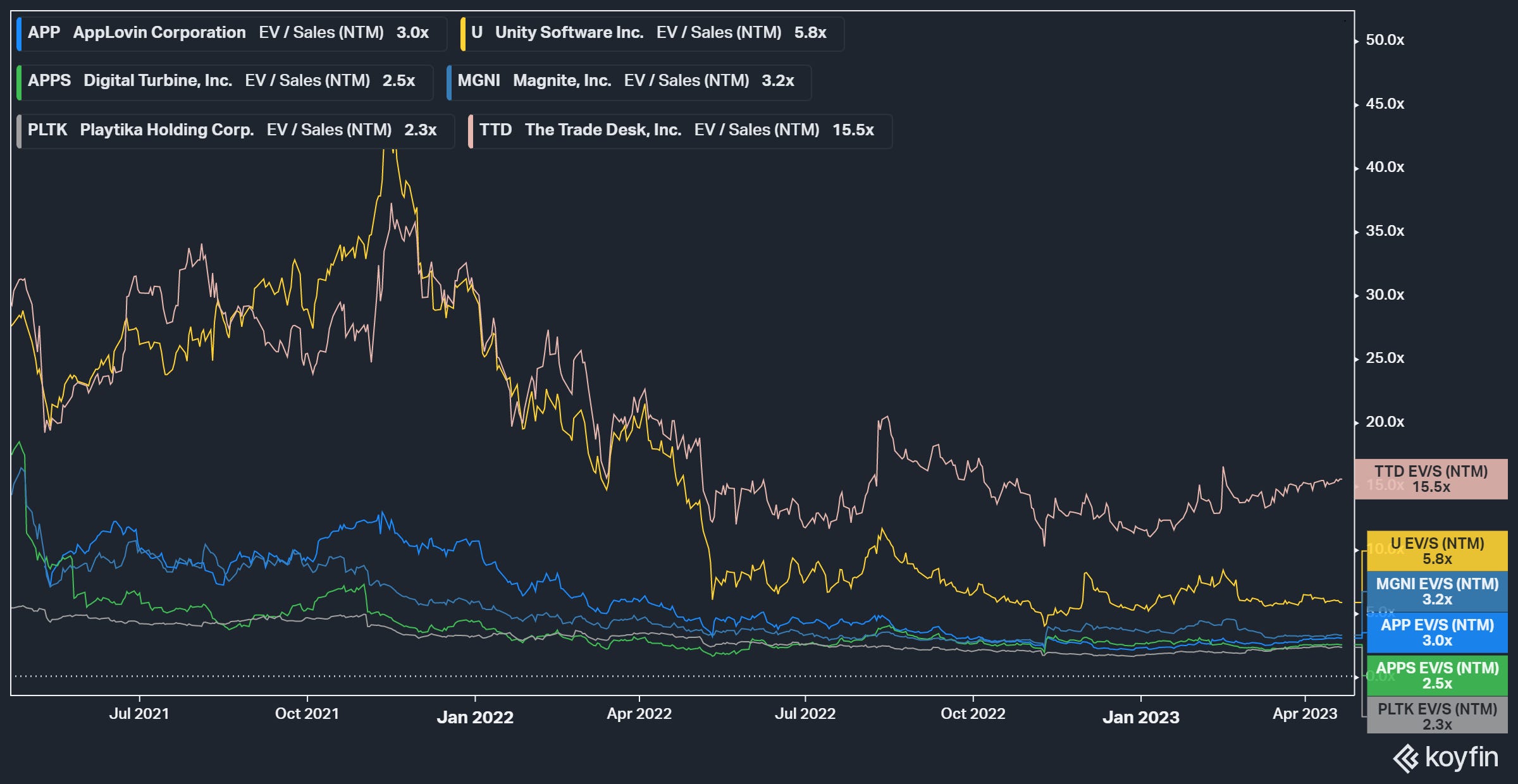Image resolution: width=1518 pixels, height=784 pixels.
Task: Click the Jan 2023 axis label
Action: click(1140, 717)
